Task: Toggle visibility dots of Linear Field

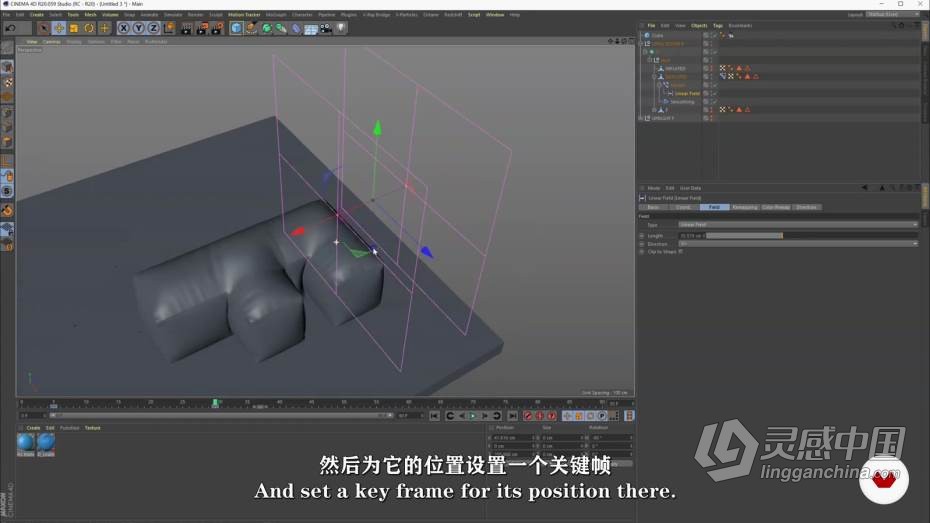Action: coord(711,93)
